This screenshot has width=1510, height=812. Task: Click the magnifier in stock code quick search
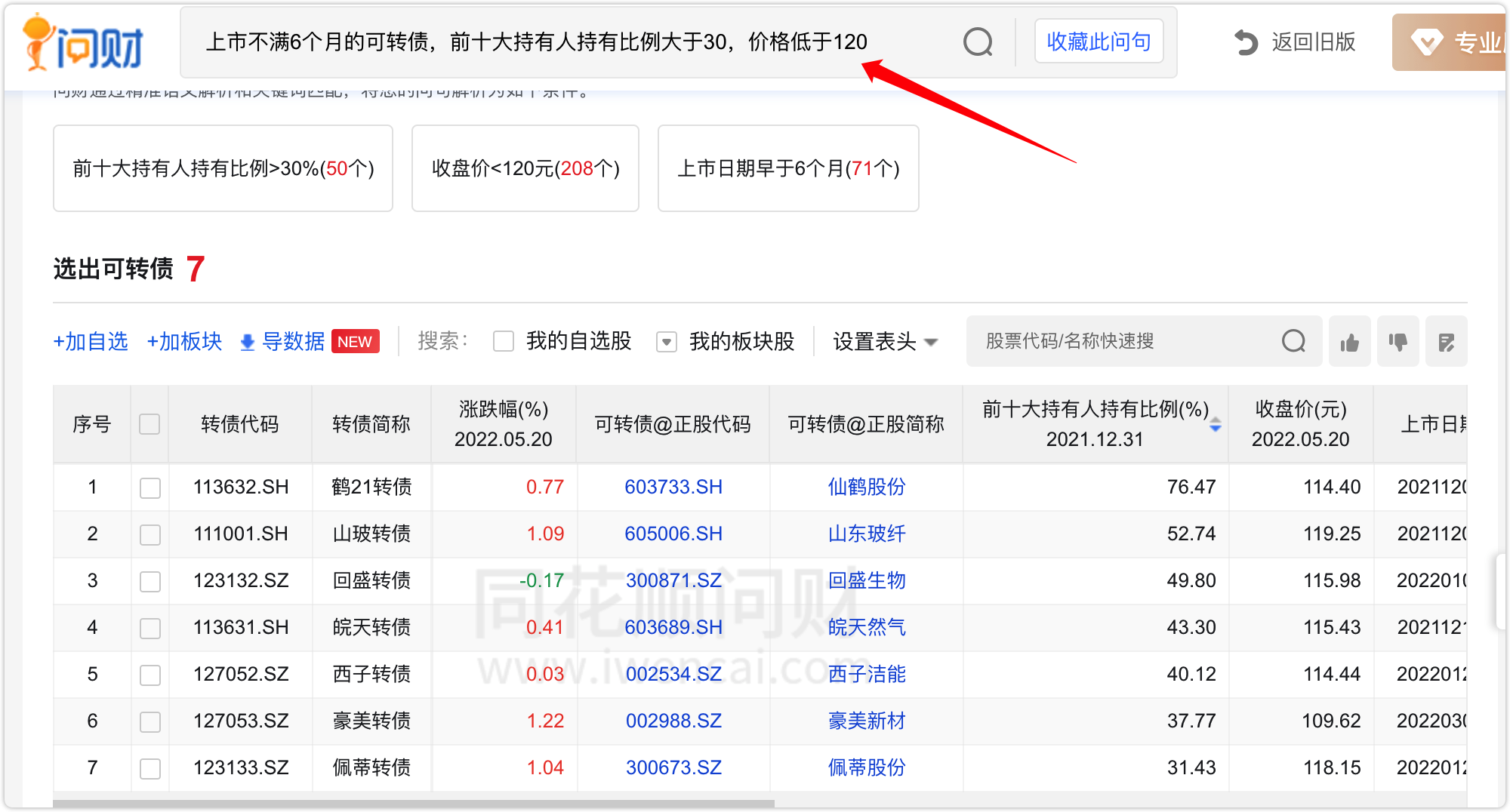1293,342
